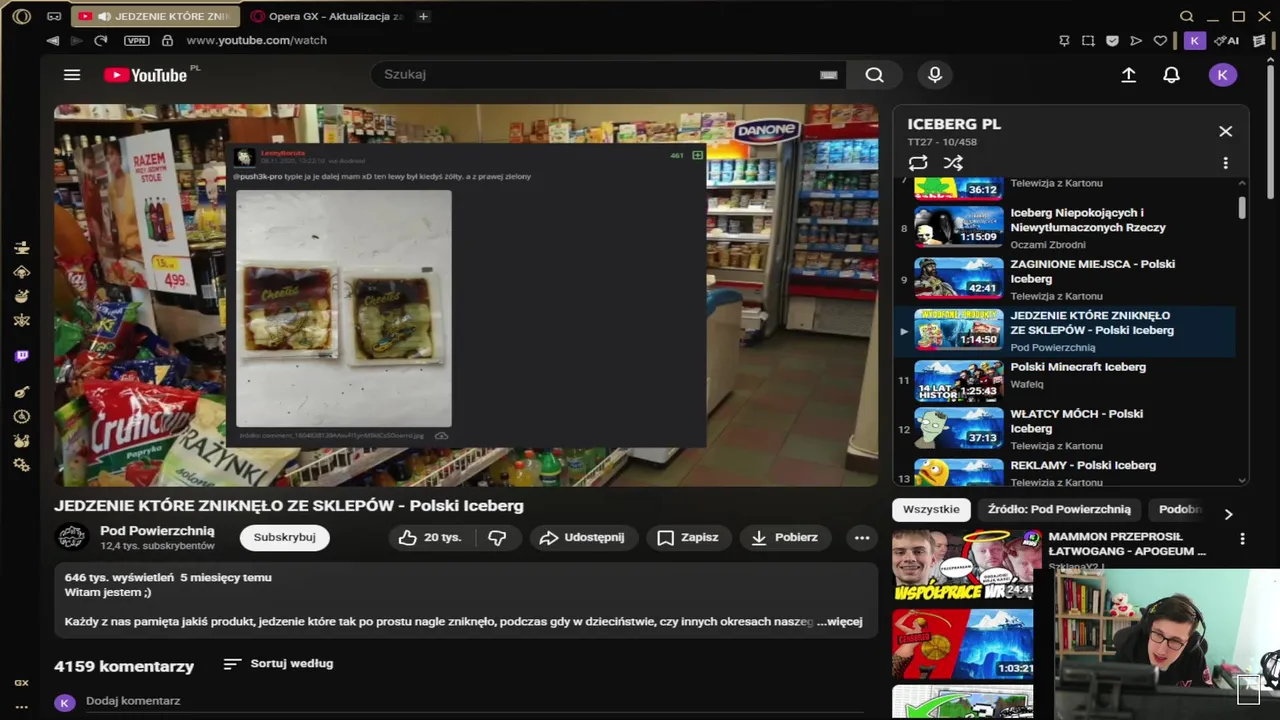This screenshot has width=1280, height=720.
Task: Start voice search with microphone
Action: pos(935,75)
